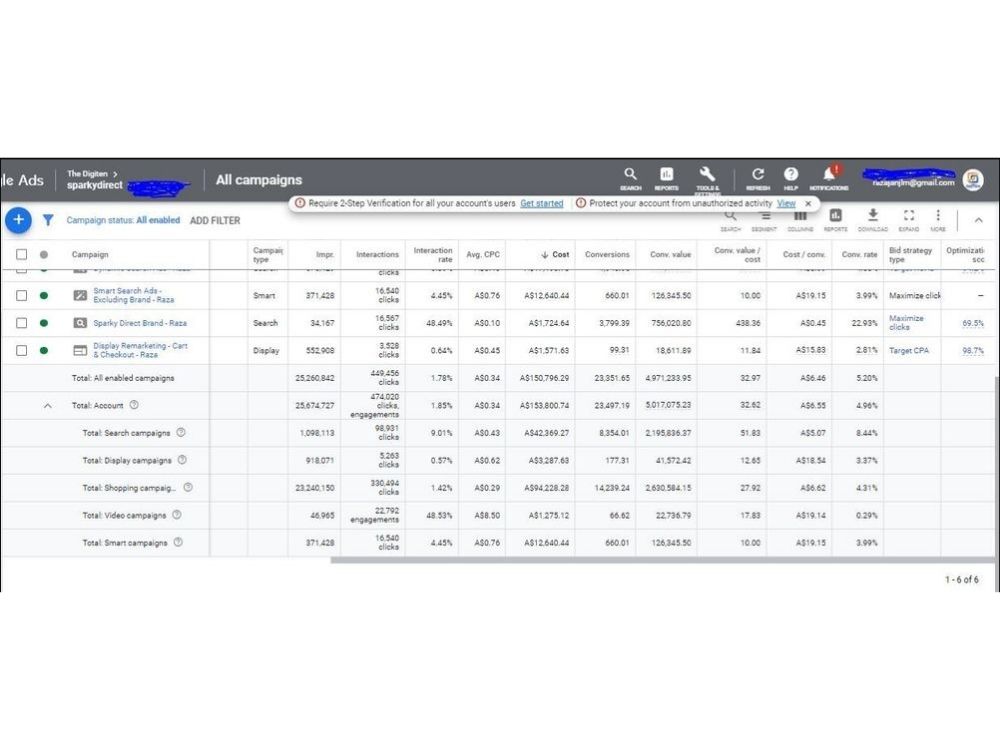
Task: Click help icon beside Total: Shopping campaigns
Action: click(x=188, y=487)
